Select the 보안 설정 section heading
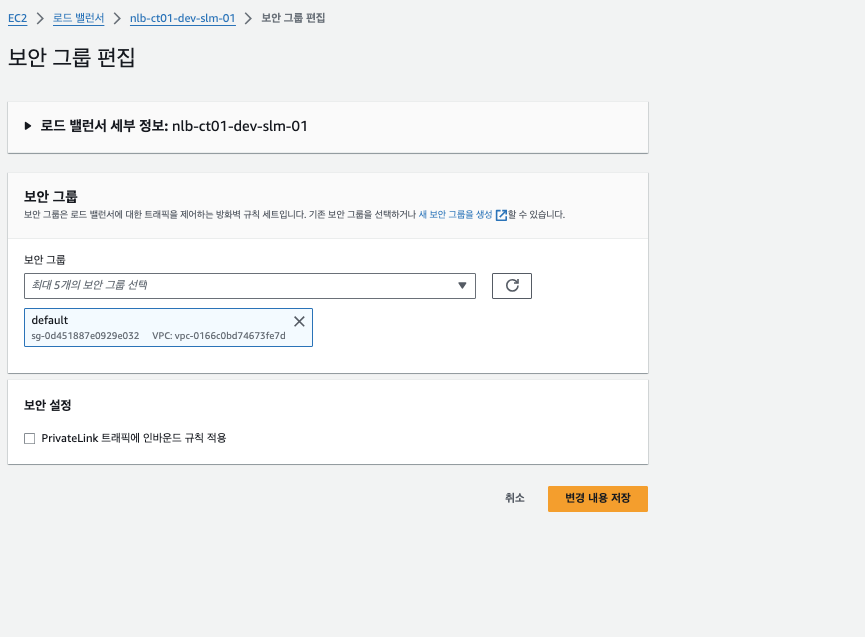 47,405
